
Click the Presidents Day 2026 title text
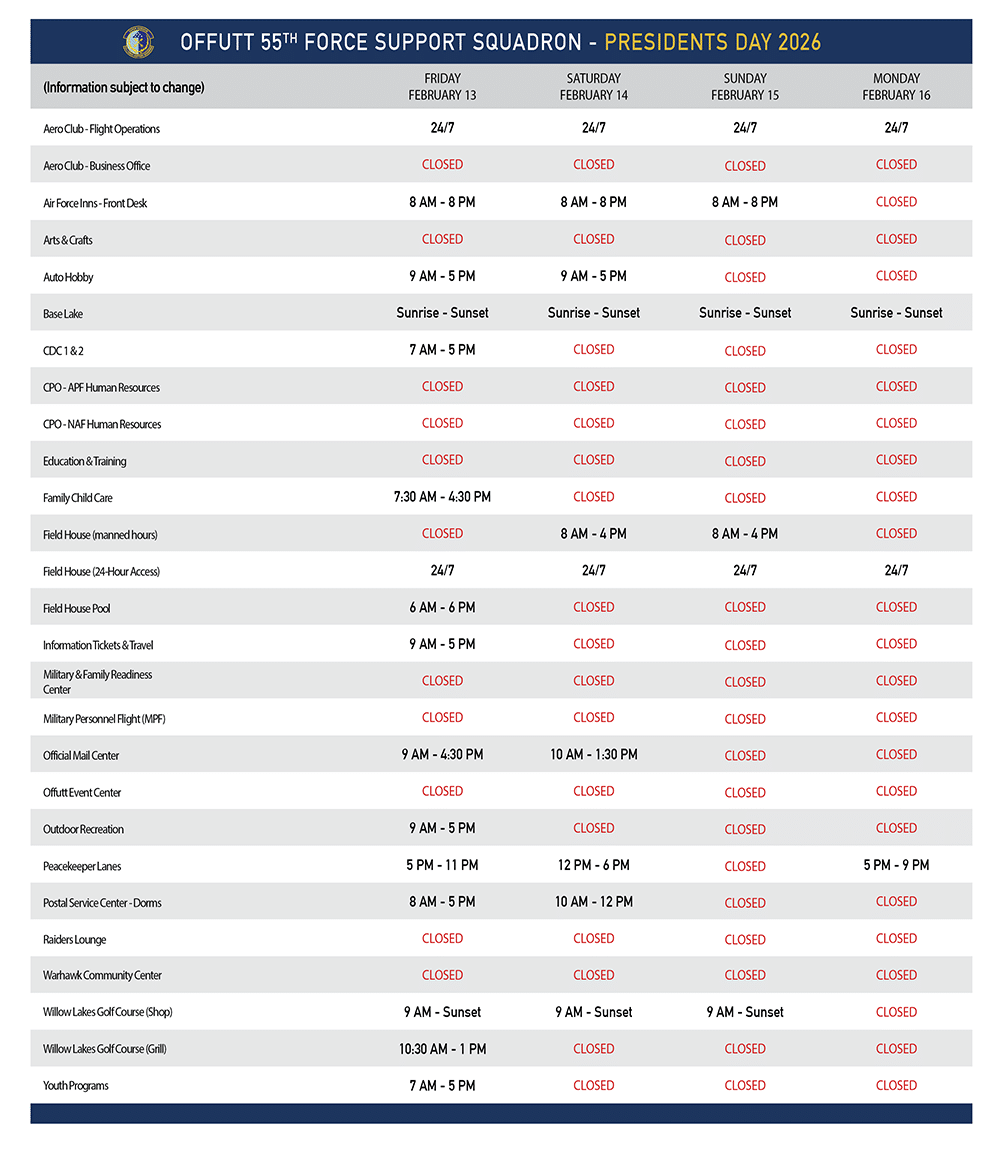coord(712,43)
